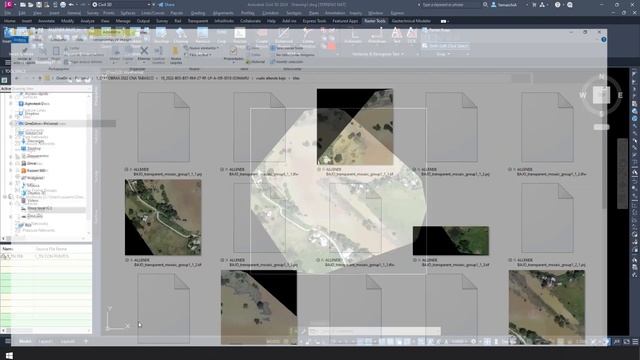This screenshot has height=360, width=640.
Task: Click the Autodesk App Store cart icon
Action: coord(534,5)
